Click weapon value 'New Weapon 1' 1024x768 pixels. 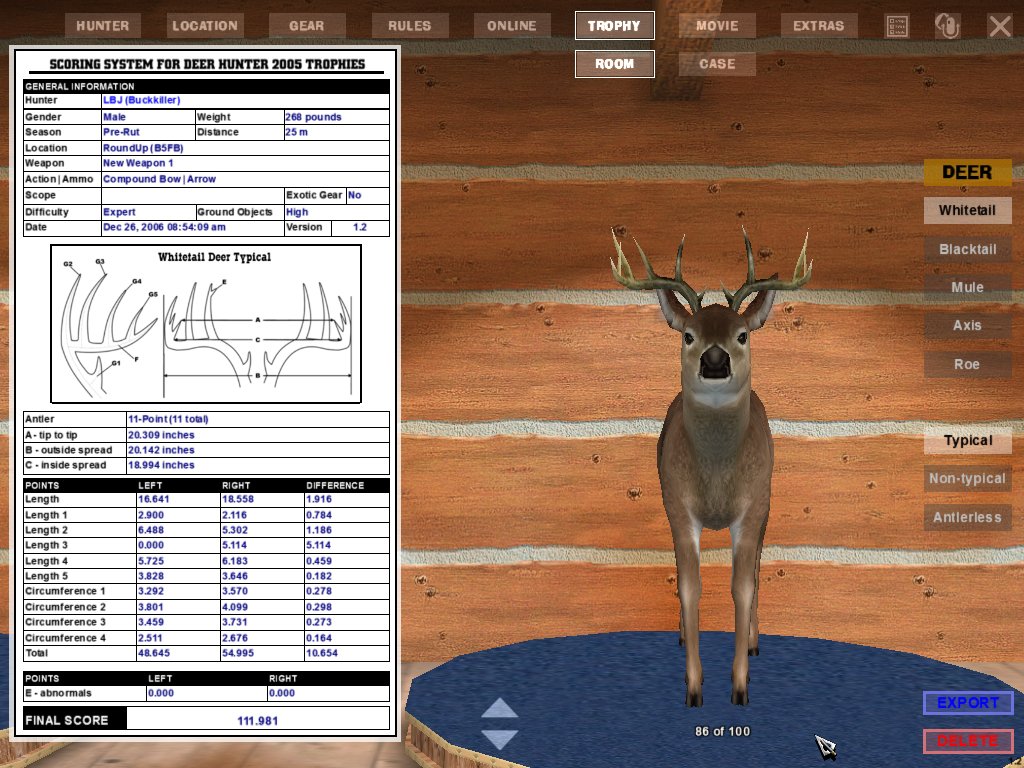pyautogui.click(x=138, y=163)
